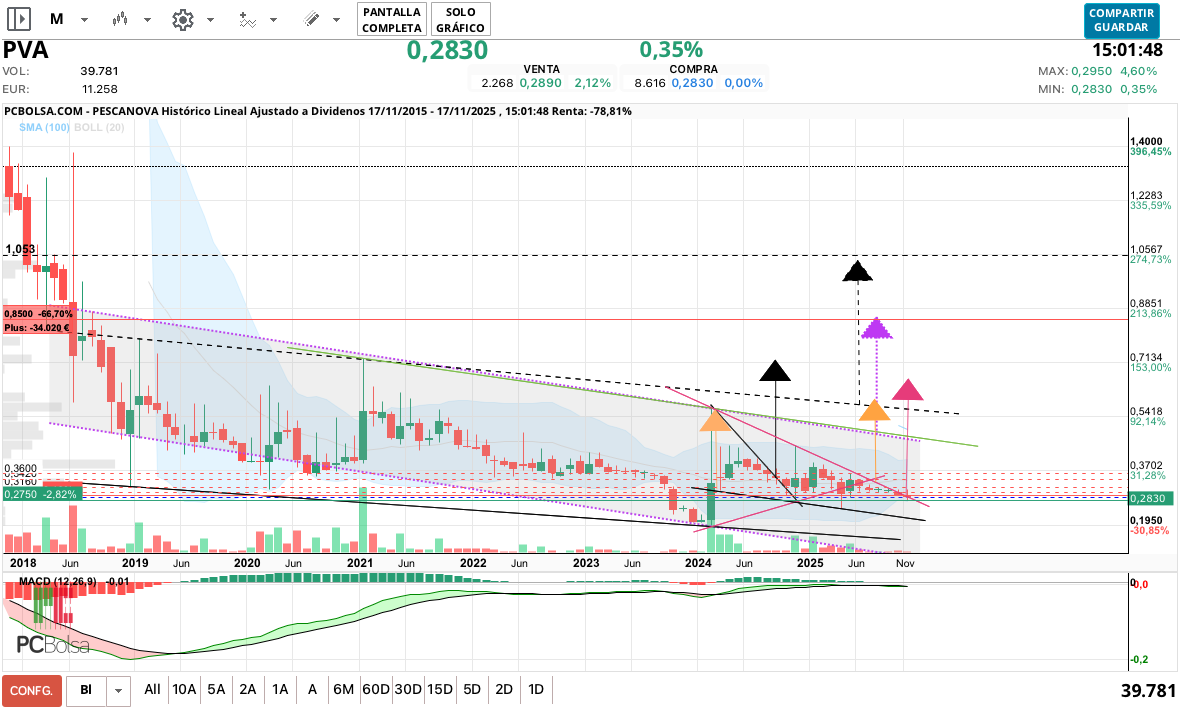This screenshot has height=713, width=1180.
Task: Expand the BI dropdown arrow
Action: 118,690
